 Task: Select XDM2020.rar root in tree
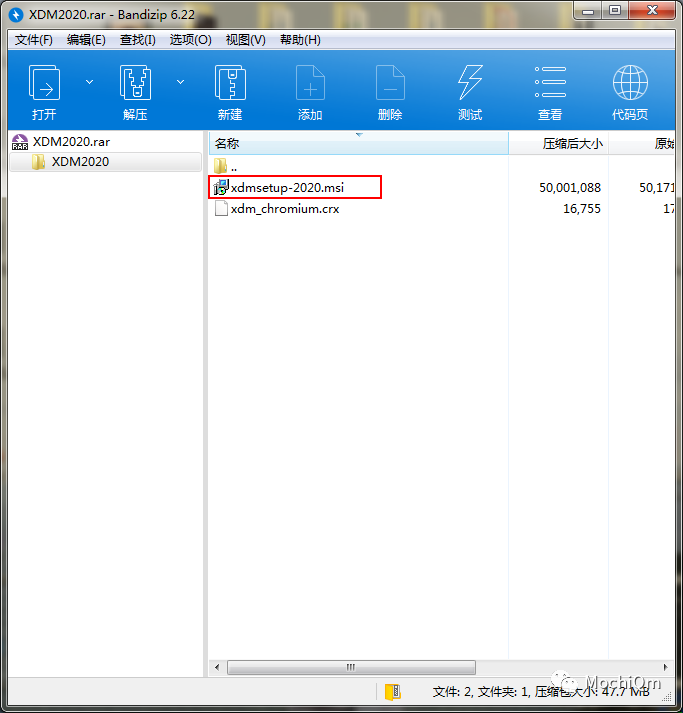[70, 142]
